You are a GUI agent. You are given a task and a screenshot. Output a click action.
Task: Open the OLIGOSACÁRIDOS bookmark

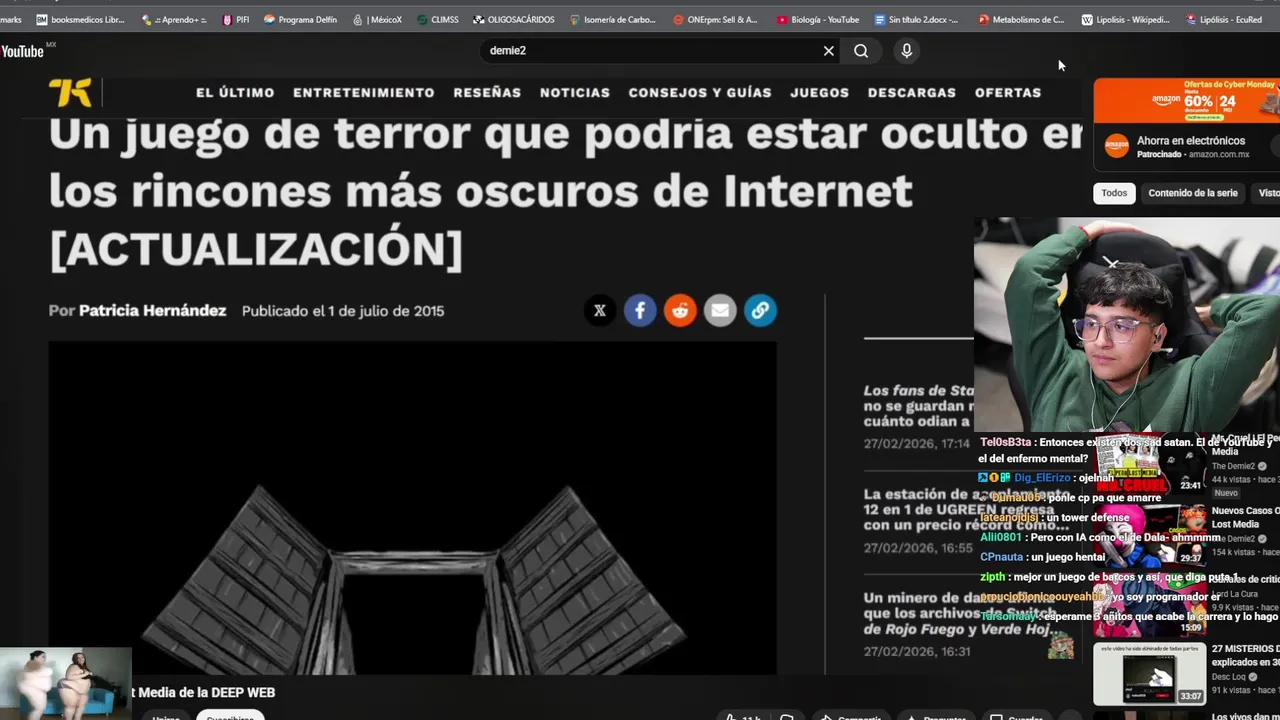click(x=514, y=19)
